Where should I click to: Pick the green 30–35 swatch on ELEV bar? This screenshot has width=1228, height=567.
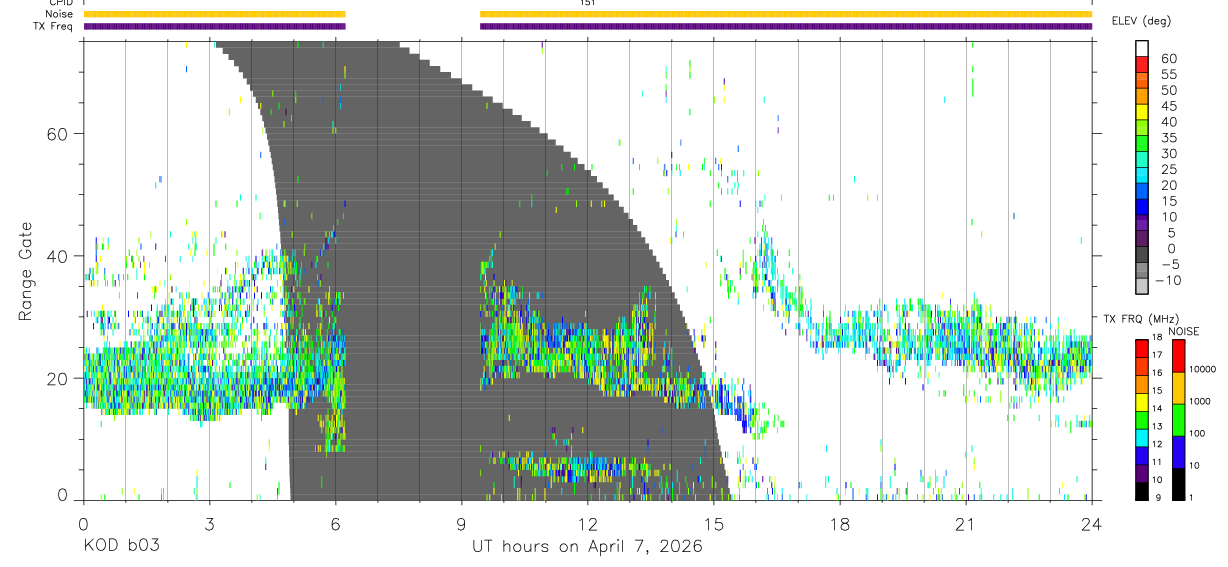click(x=1142, y=143)
